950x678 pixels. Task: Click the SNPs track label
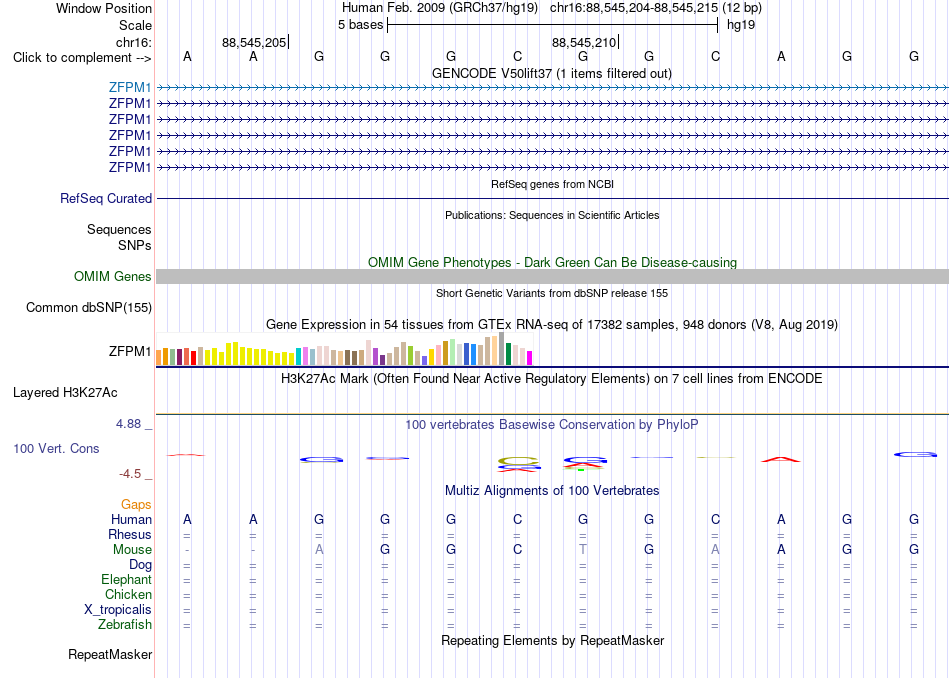[x=135, y=245]
